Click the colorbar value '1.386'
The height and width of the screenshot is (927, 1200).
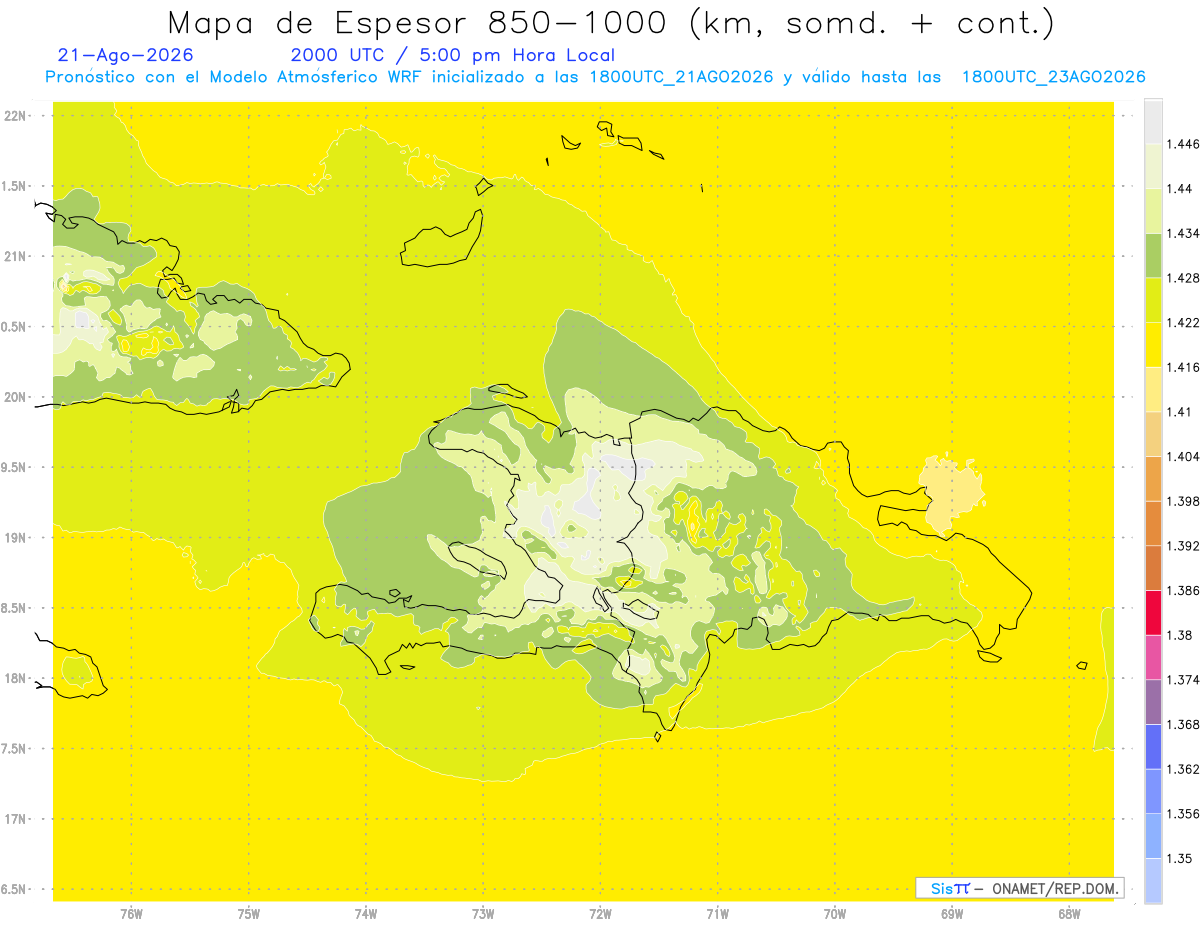pos(1185,590)
